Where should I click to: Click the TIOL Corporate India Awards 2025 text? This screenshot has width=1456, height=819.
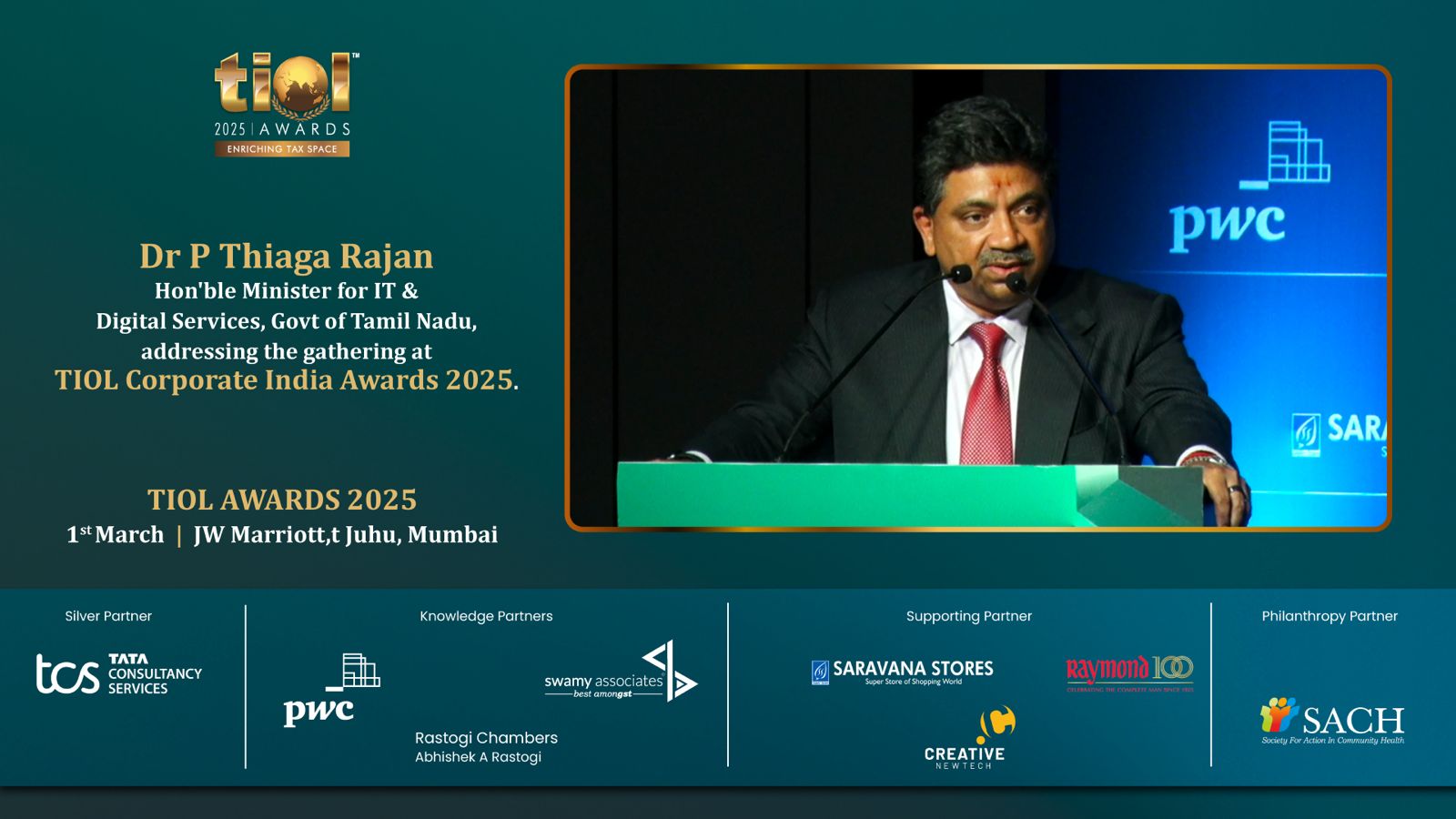click(286, 380)
